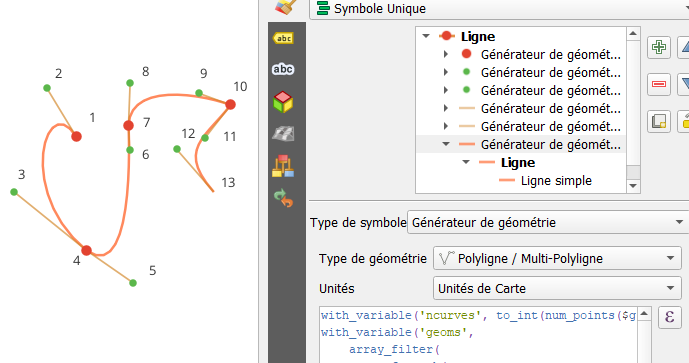
Task: Click green control point 11 on map
Action: tap(205, 138)
